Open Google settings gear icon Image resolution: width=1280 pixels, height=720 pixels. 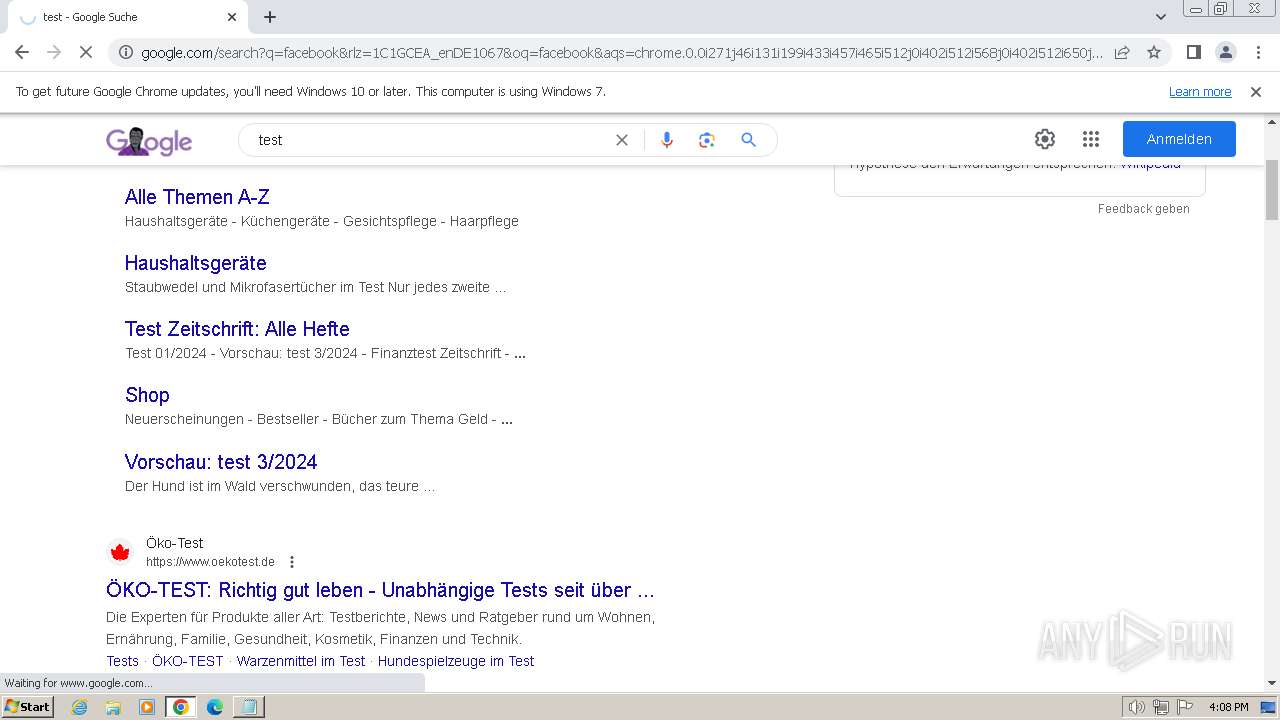[1045, 139]
